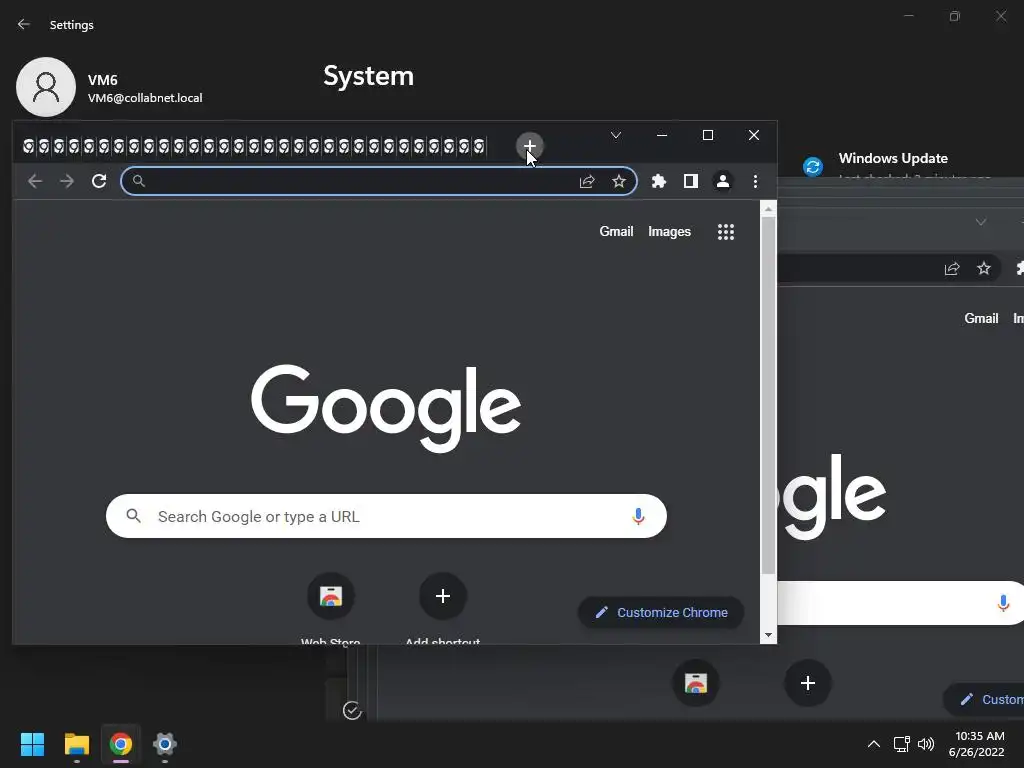1024x768 pixels.
Task: Open Windows Update in Settings
Action: coord(893,158)
